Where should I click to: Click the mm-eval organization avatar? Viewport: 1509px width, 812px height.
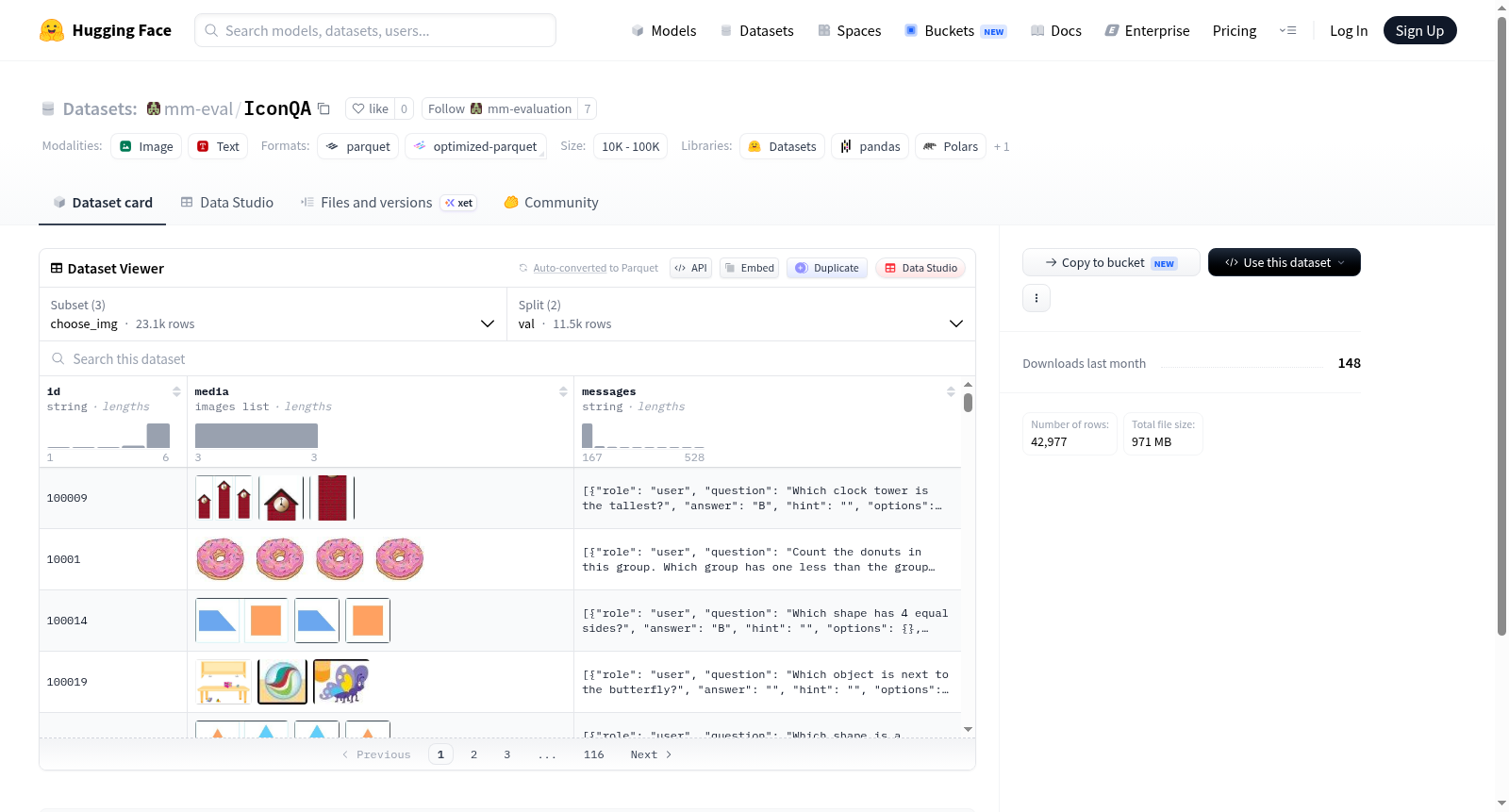154,108
